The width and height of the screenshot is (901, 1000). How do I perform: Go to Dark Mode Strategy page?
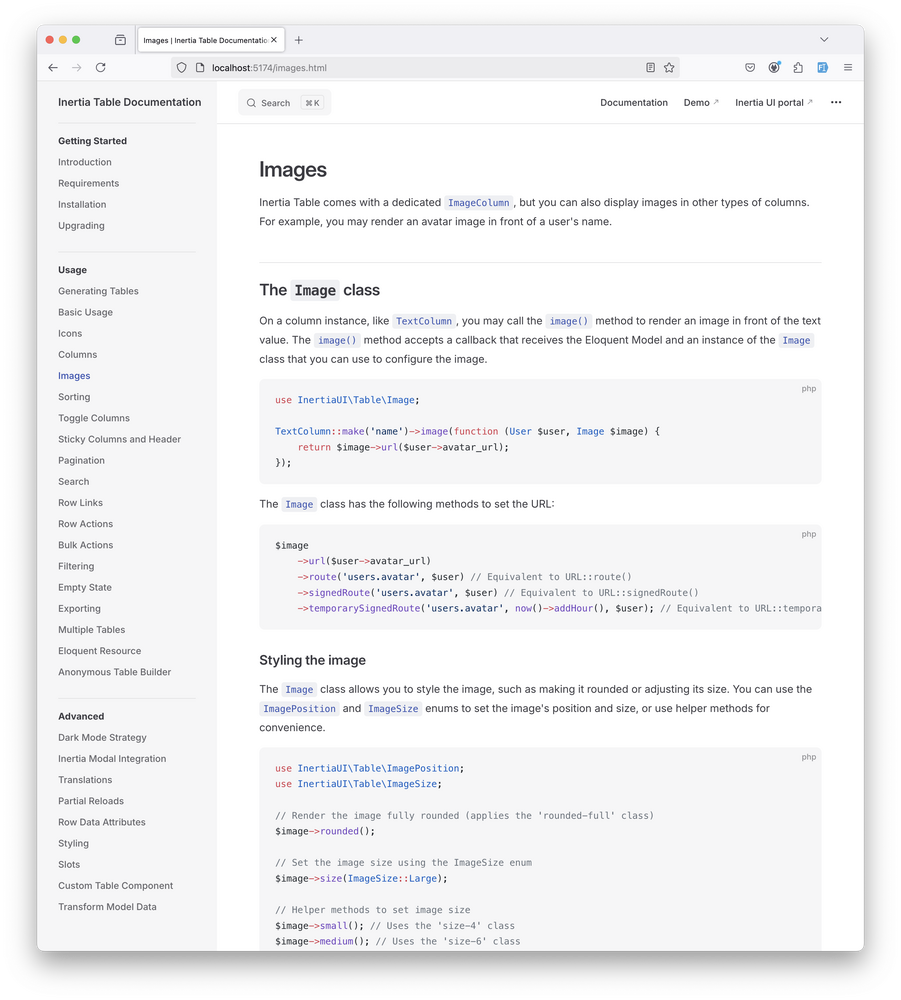[x=102, y=737]
